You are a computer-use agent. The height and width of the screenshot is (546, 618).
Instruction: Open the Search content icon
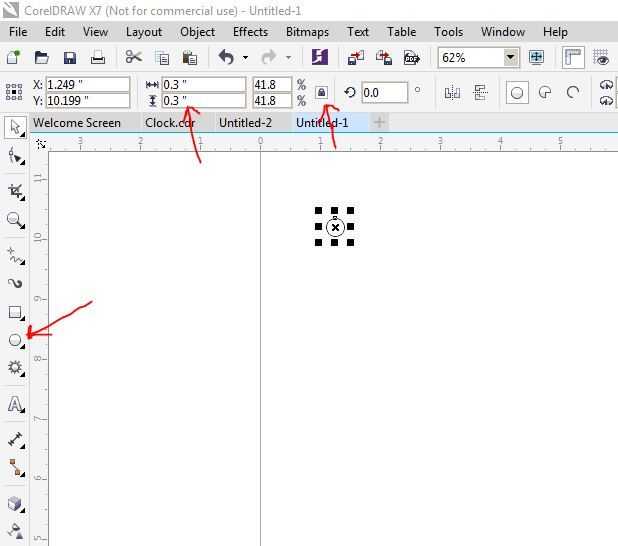click(320, 57)
